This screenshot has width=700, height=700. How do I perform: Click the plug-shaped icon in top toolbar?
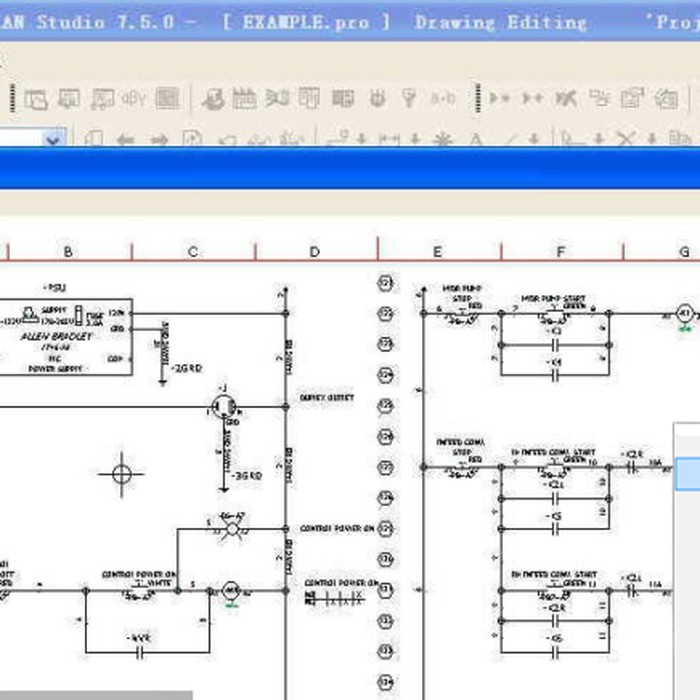(378, 98)
